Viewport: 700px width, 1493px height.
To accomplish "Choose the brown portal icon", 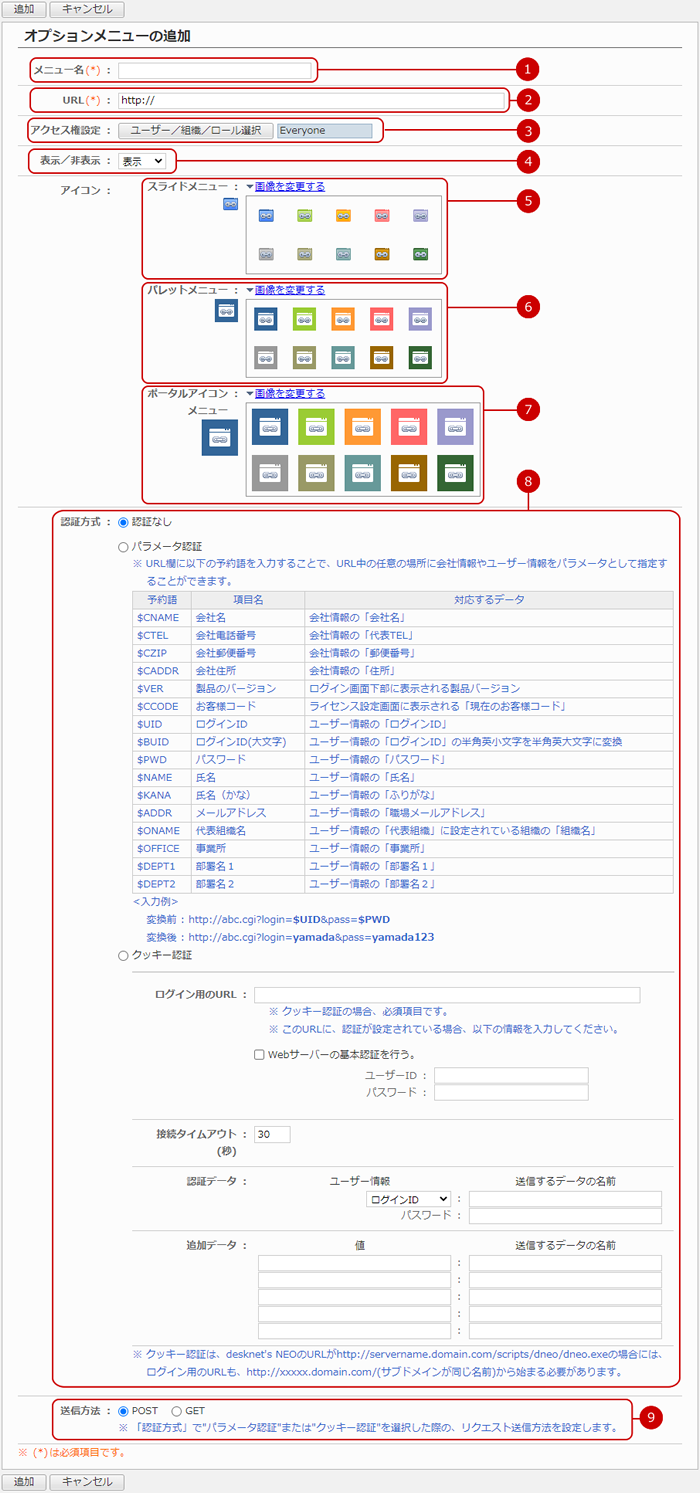I will pos(409,473).
